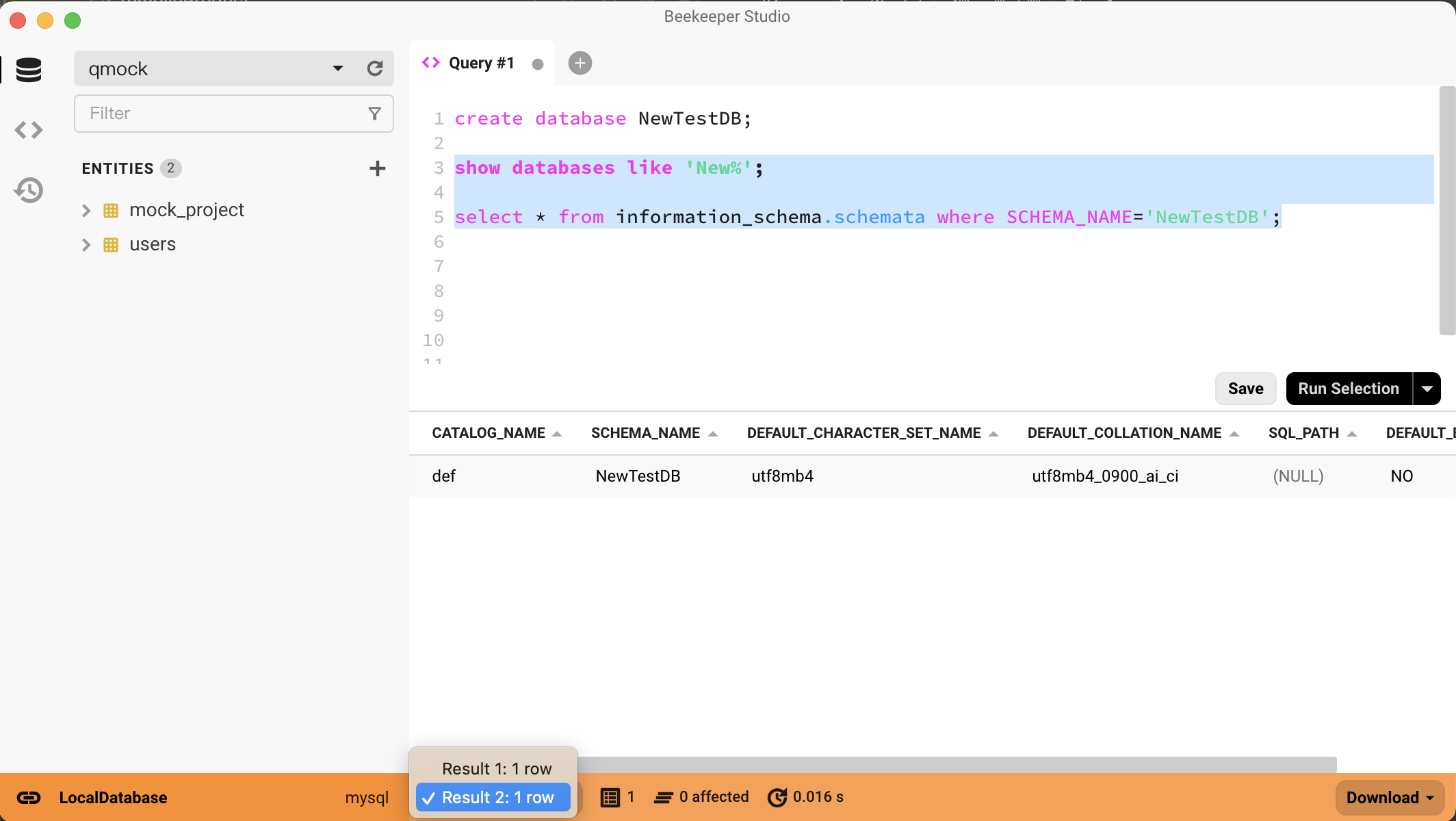Click the download icon in status bar
Screen dimensions: 1456x821
point(1389,797)
